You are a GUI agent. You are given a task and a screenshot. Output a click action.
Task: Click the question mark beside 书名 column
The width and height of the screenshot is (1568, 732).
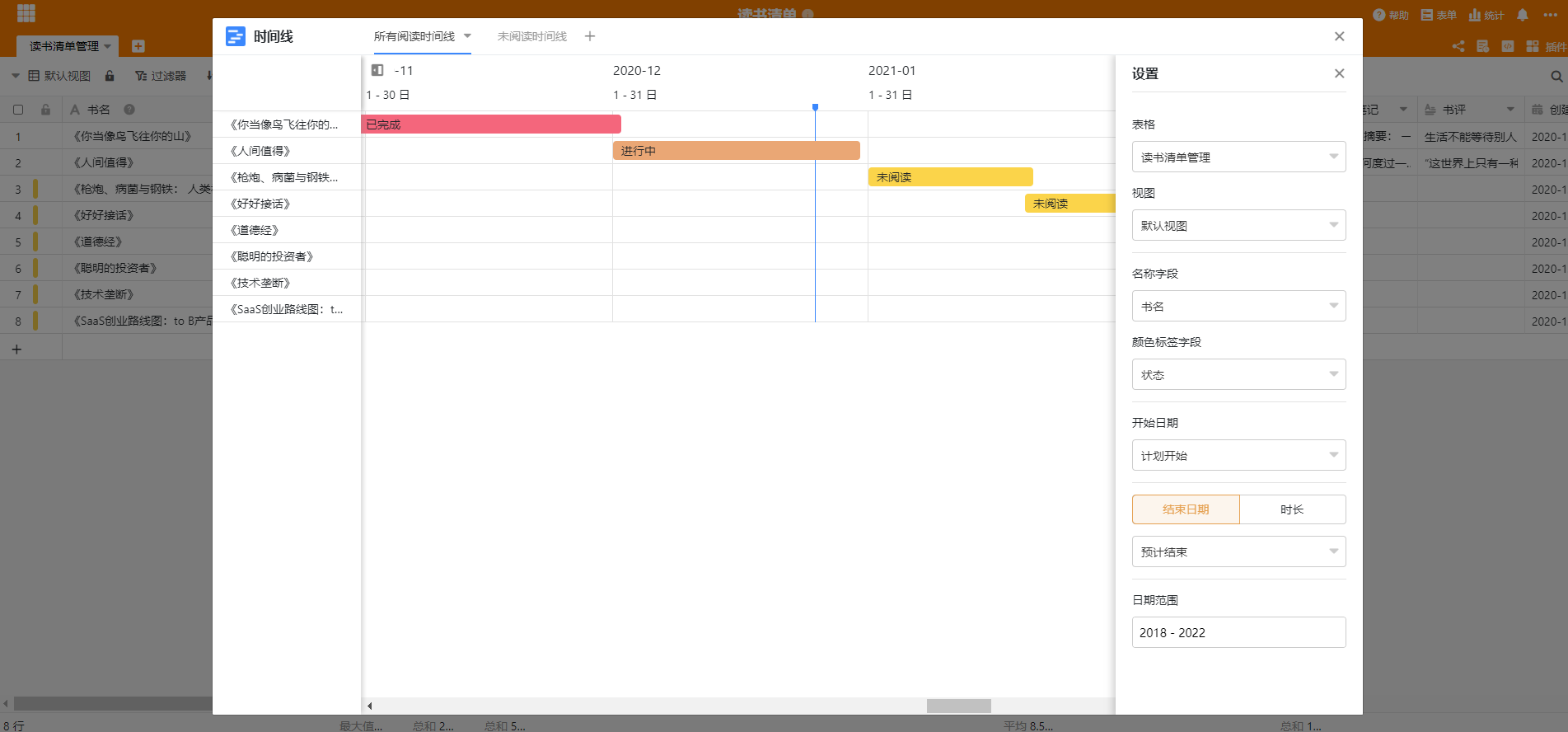[129, 110]
